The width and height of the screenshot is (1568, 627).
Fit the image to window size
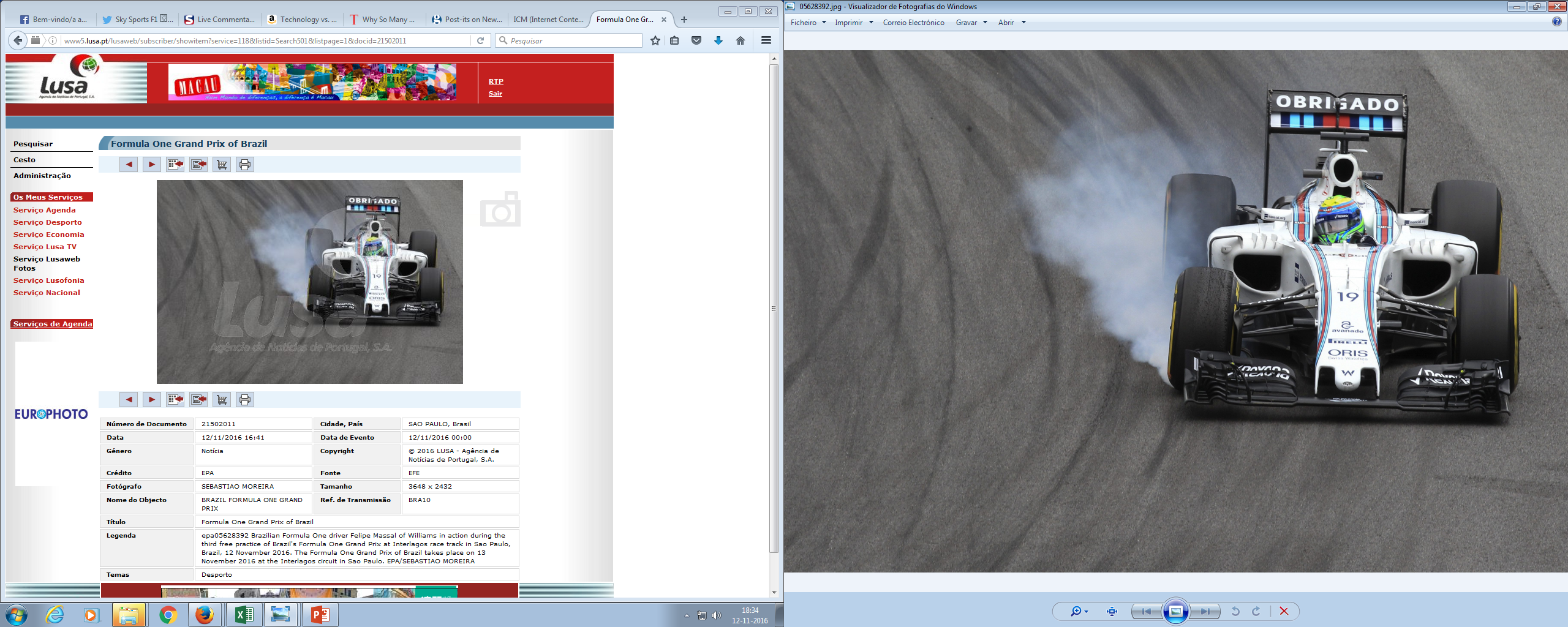(x=1112, y=611)
